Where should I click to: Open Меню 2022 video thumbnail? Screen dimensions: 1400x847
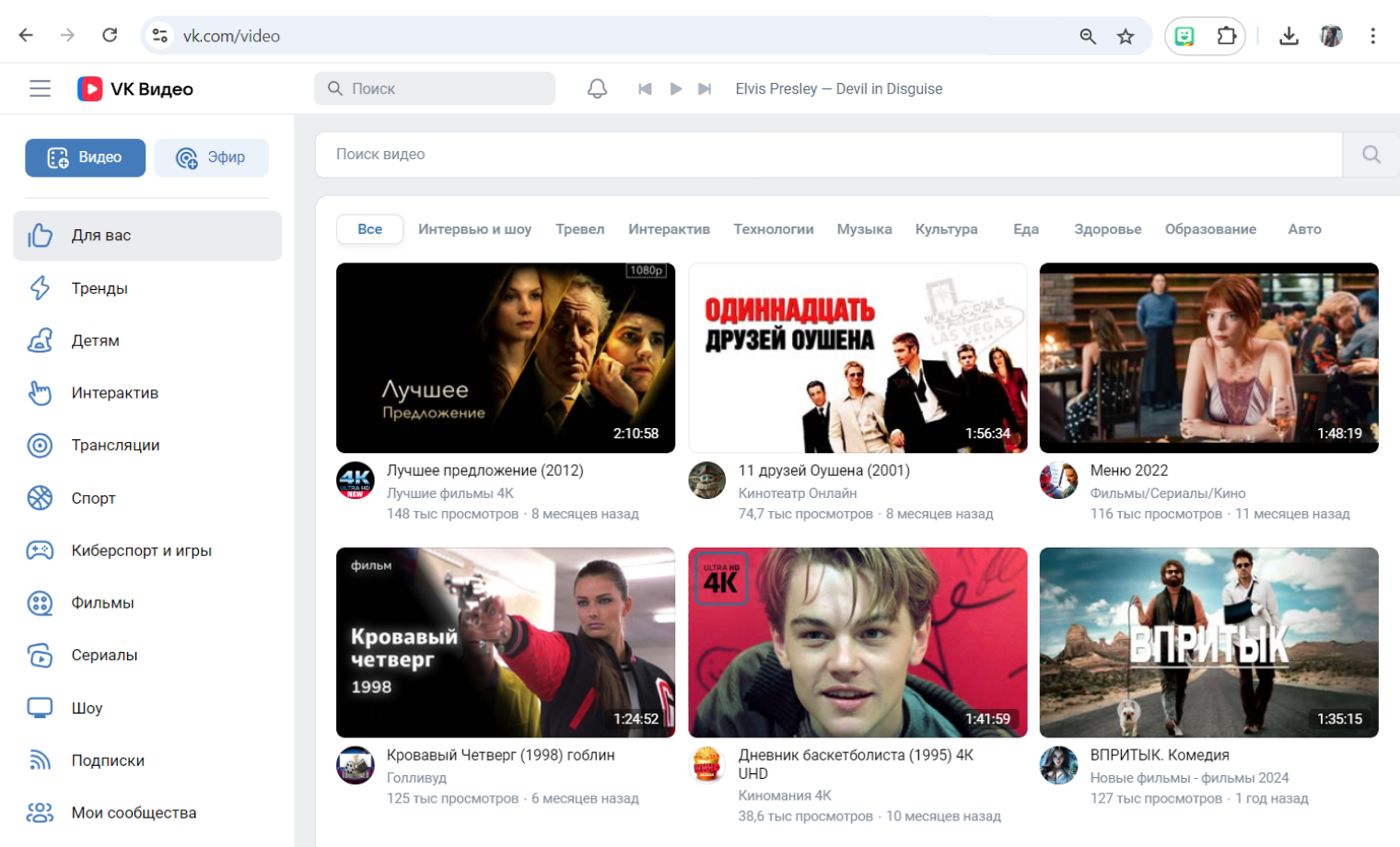[1208, 358]
